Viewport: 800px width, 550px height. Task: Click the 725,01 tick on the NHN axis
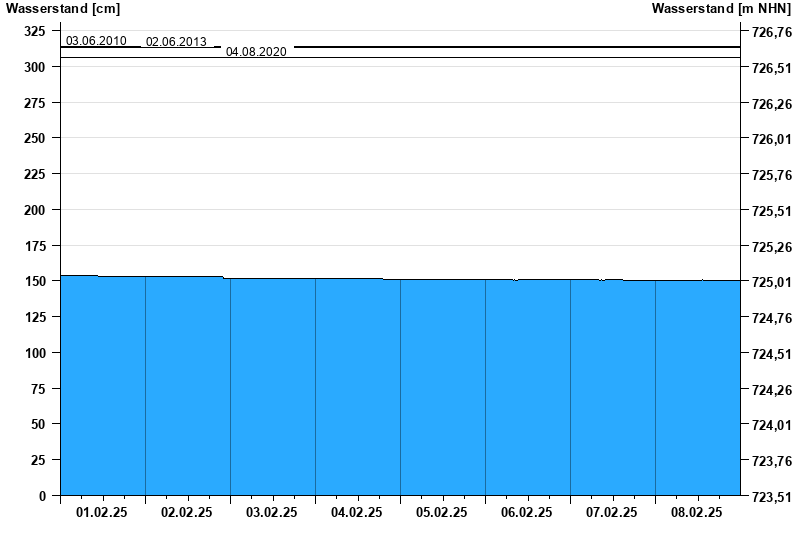(770, 282)
